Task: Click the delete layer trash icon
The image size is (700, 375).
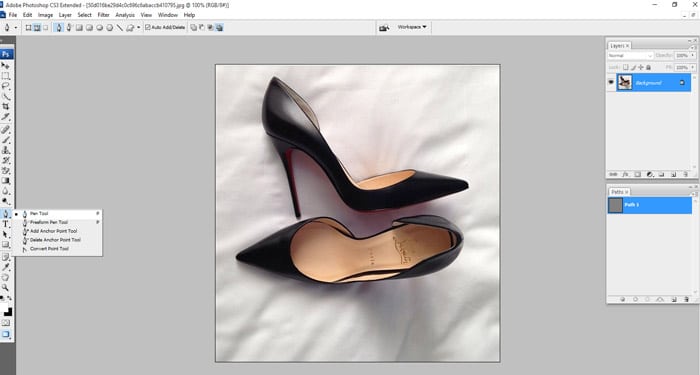Action: 685,175
